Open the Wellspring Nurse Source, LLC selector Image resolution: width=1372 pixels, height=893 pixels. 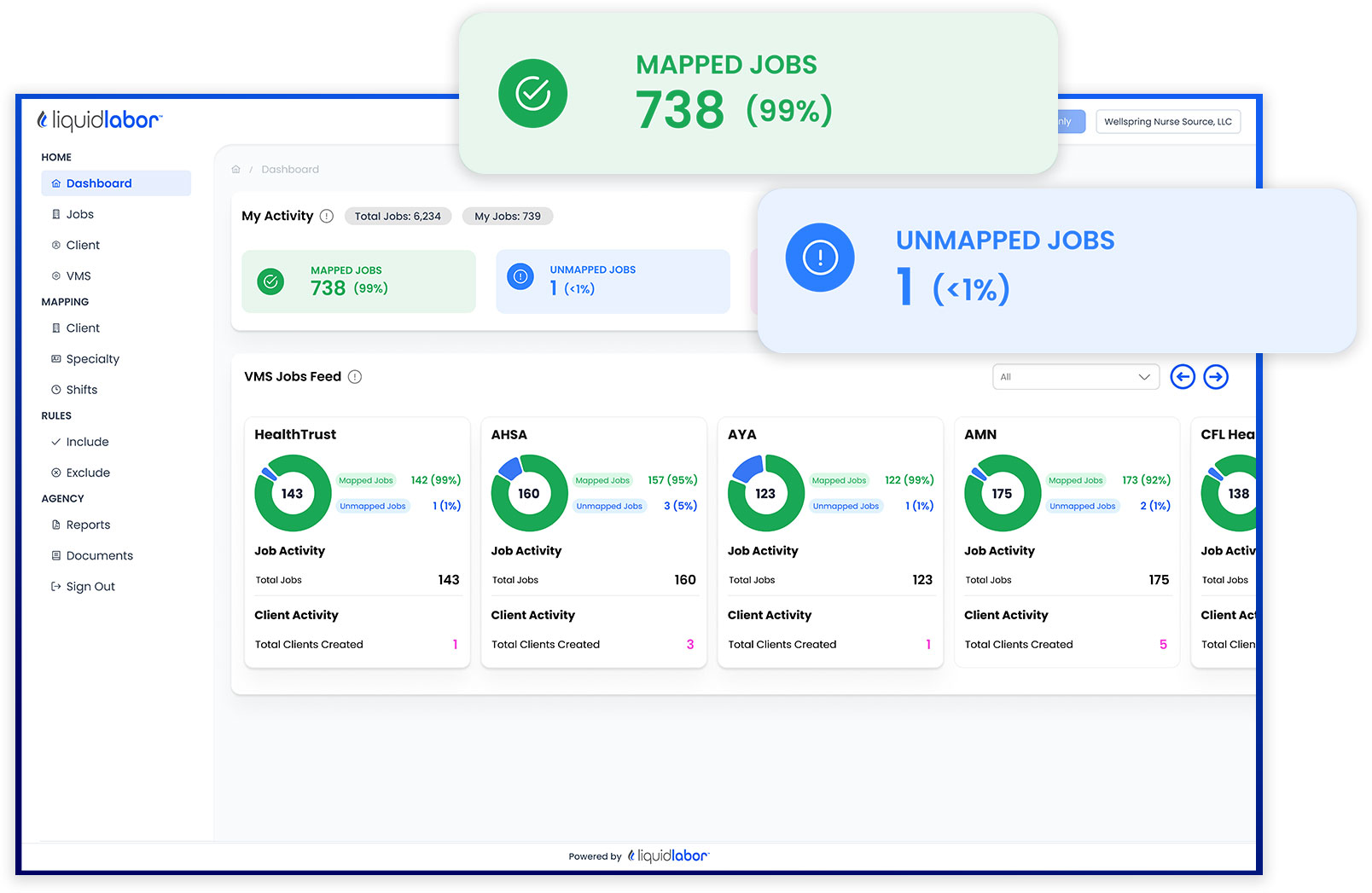1168,121
